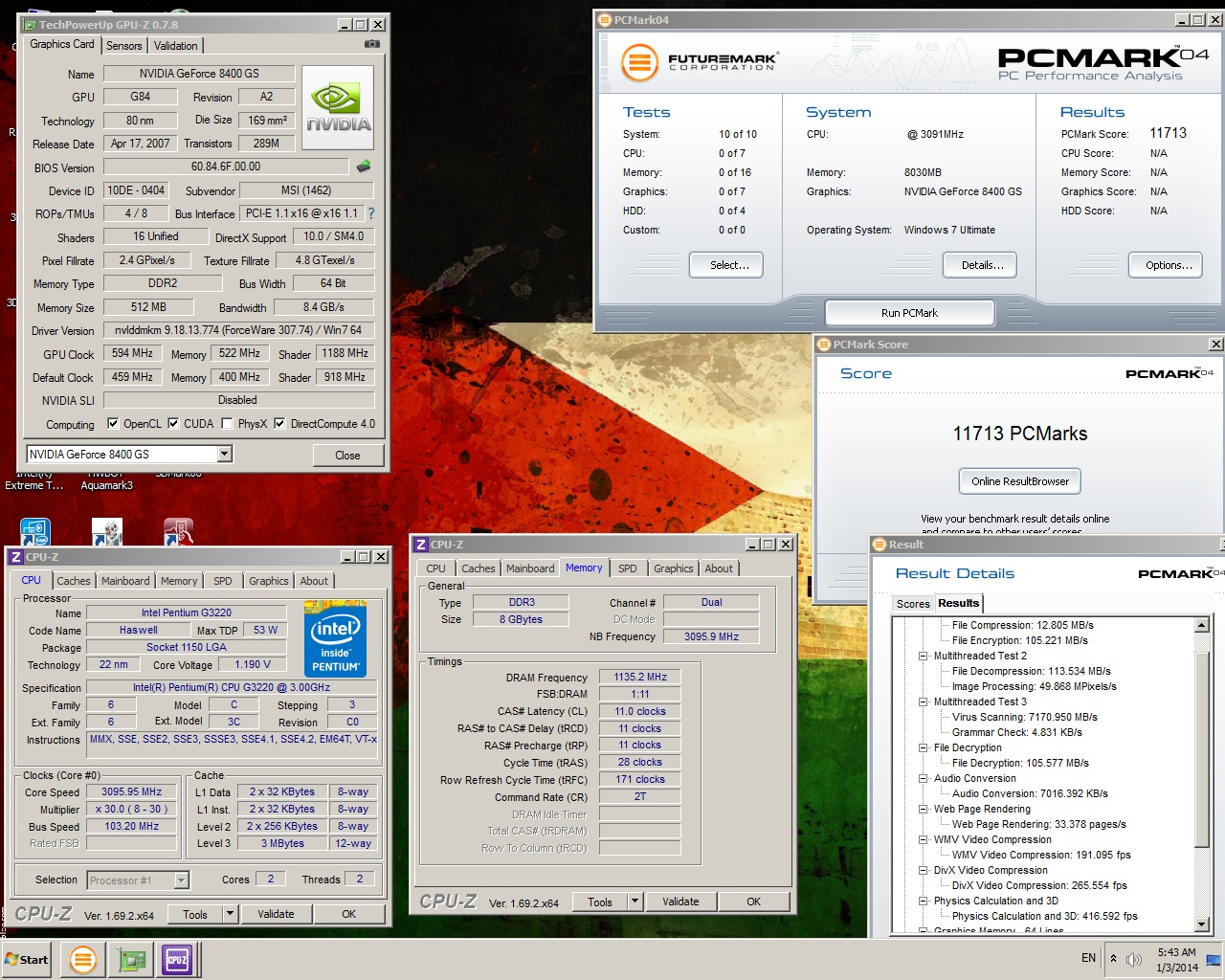
Task: Click the Bus Interface question mark help icon
Action: click(x=371, y=213)
